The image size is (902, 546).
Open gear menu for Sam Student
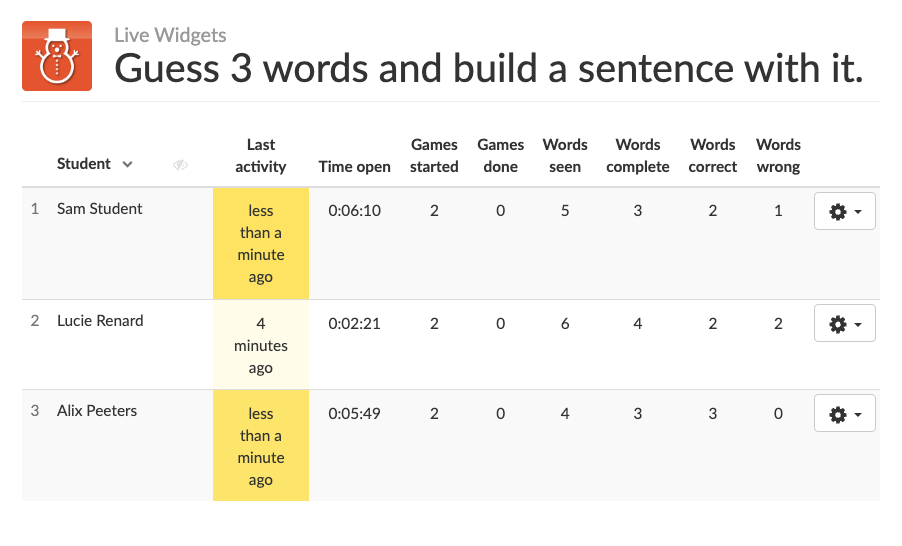844,212
